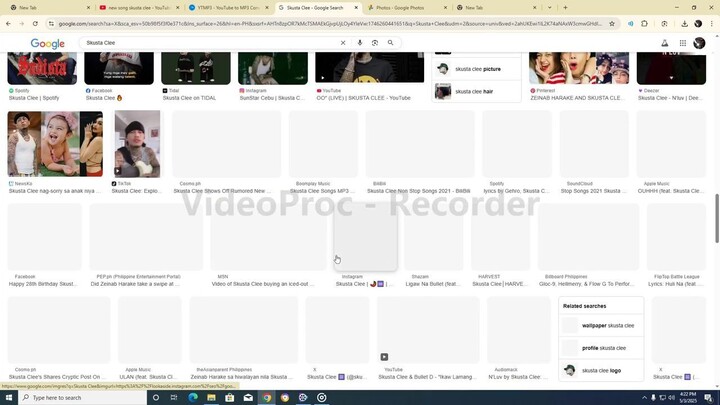Image resolution: width=720 pixels, height=405 pixels.
Task: Switch to new song skusta clee YouTube tab
Action: point(139,7)
